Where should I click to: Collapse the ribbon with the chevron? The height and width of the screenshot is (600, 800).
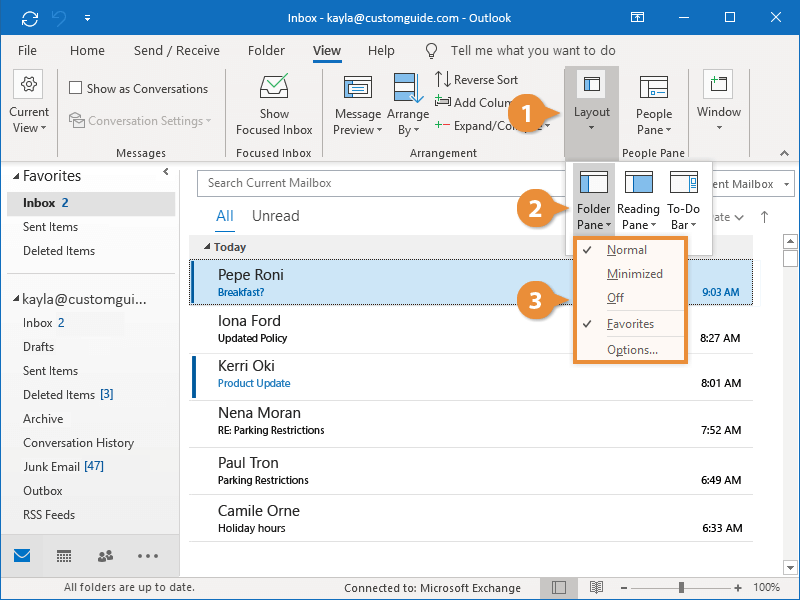point(784,153)
